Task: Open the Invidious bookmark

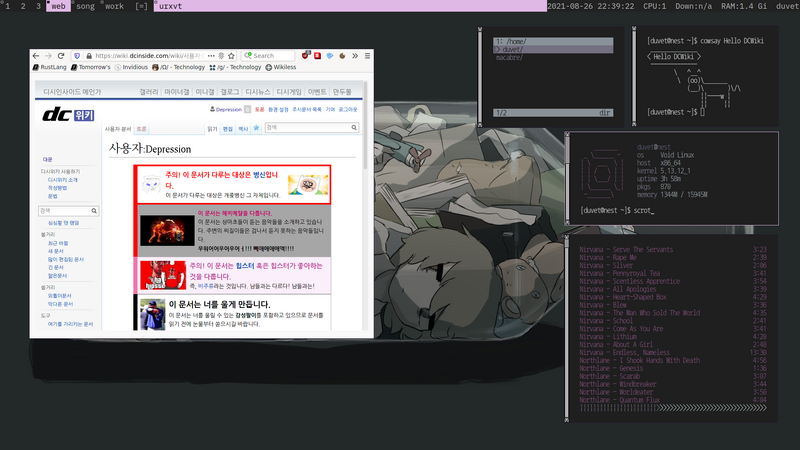Action: (131, 67)
